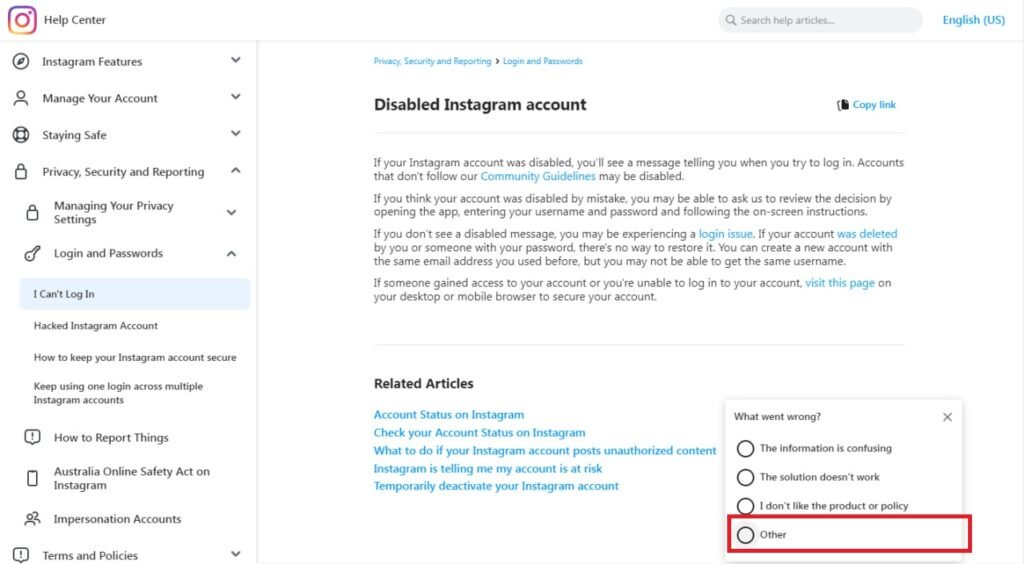The width and height of the screenshot is (1024, 564).
Task: Expand Managing Your Privacy Settings chevron
Action: click(231, 212)
